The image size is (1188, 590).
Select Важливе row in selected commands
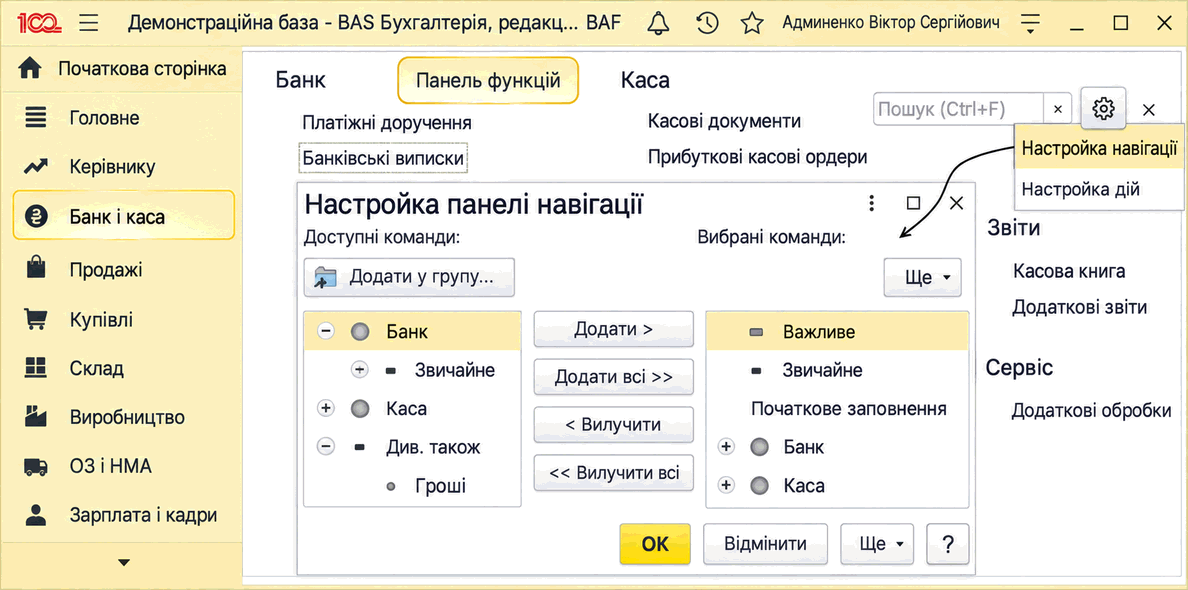837,332
